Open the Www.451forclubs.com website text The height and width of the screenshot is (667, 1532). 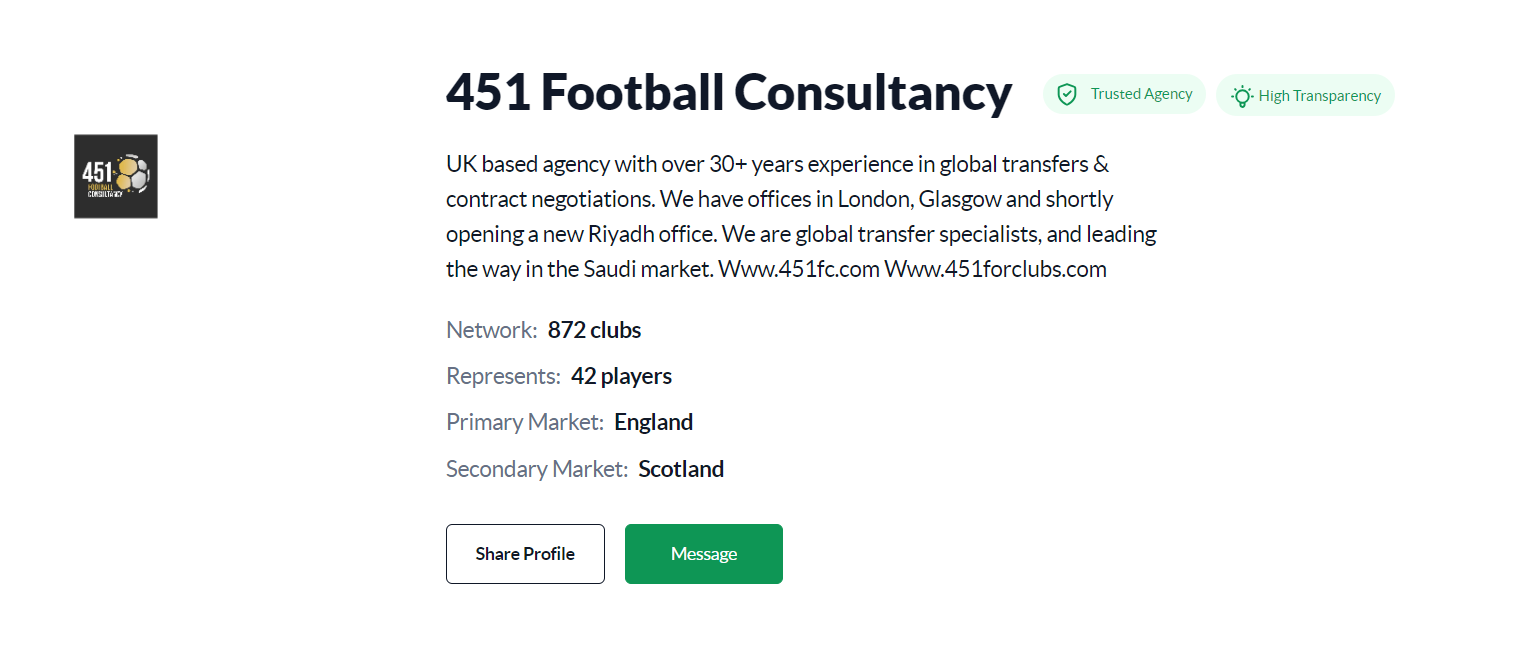point(996,269)
